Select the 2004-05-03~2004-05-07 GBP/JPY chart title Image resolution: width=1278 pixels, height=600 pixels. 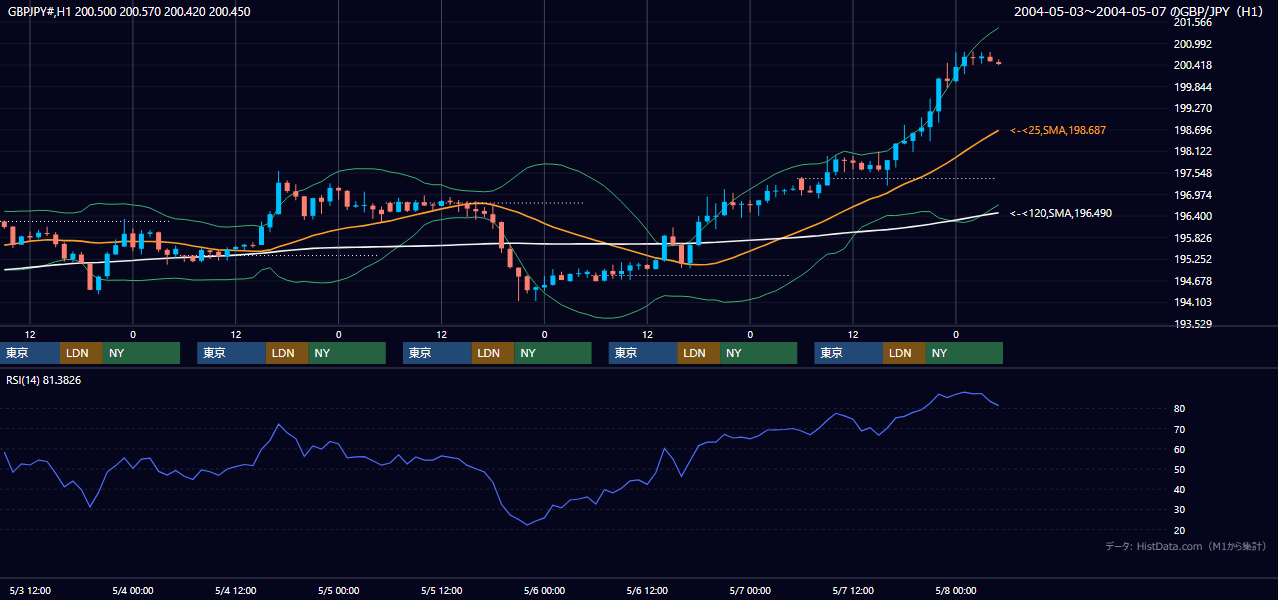1140,12
